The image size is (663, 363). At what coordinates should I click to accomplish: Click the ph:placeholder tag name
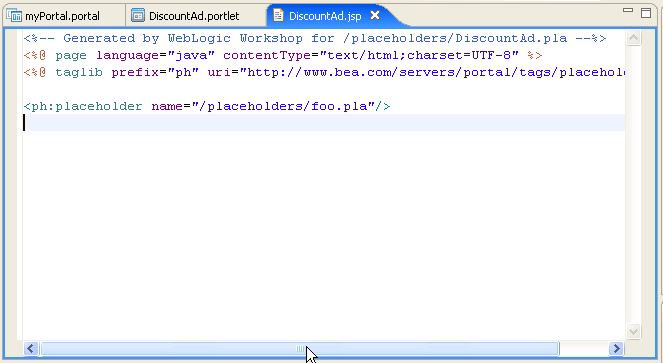click(x=87, y=106)
